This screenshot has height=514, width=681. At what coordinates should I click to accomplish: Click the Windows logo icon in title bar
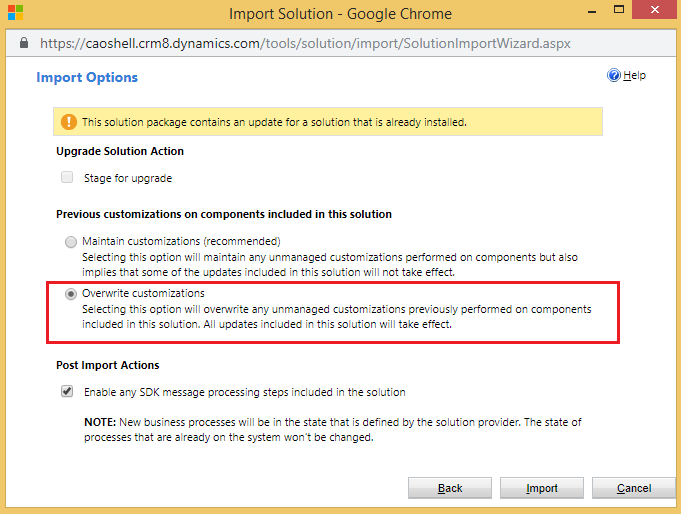(15, 13)
